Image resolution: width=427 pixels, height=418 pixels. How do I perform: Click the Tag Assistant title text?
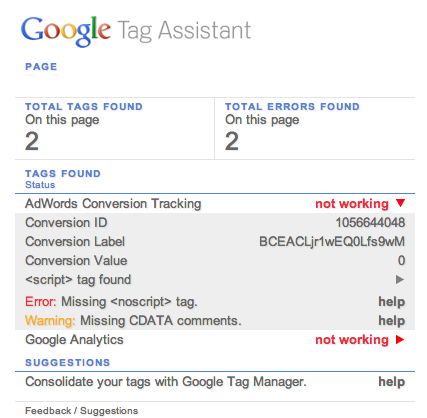184,31
